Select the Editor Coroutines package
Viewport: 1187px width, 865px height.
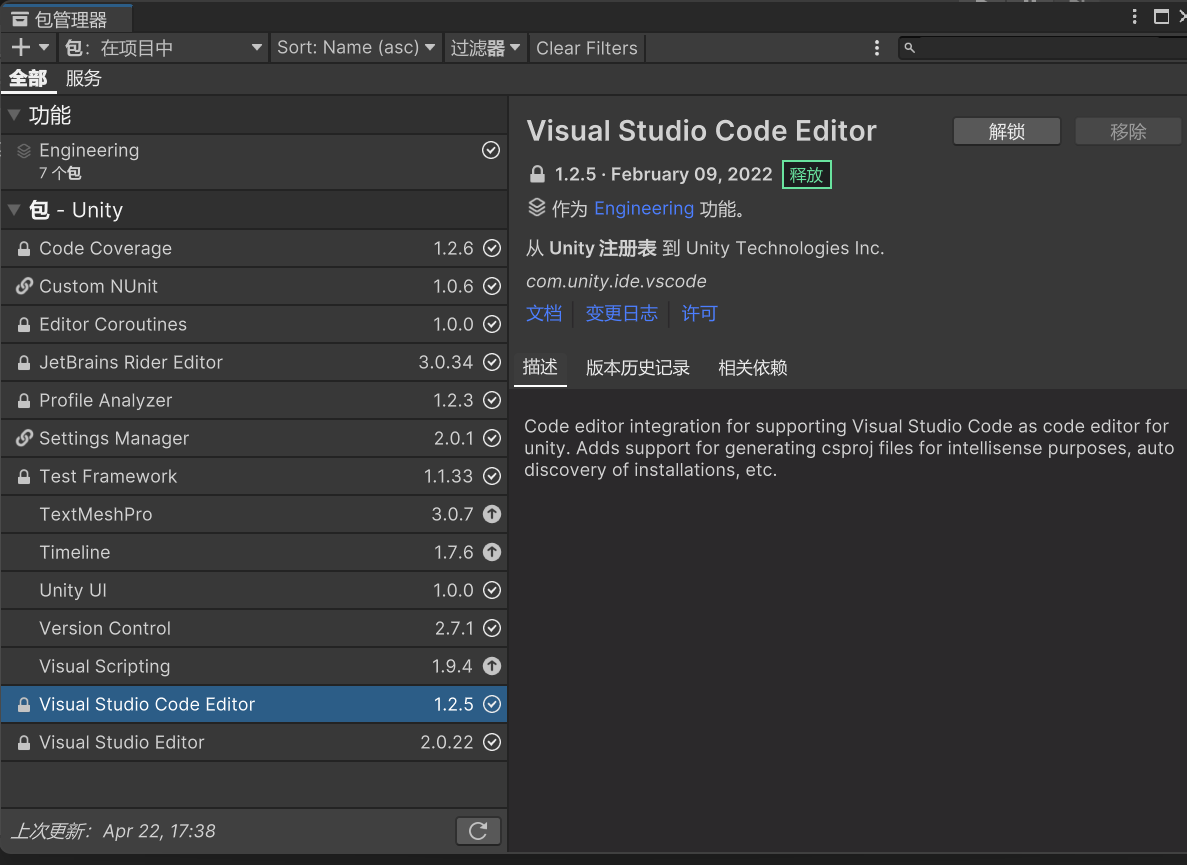coord(254,324)
